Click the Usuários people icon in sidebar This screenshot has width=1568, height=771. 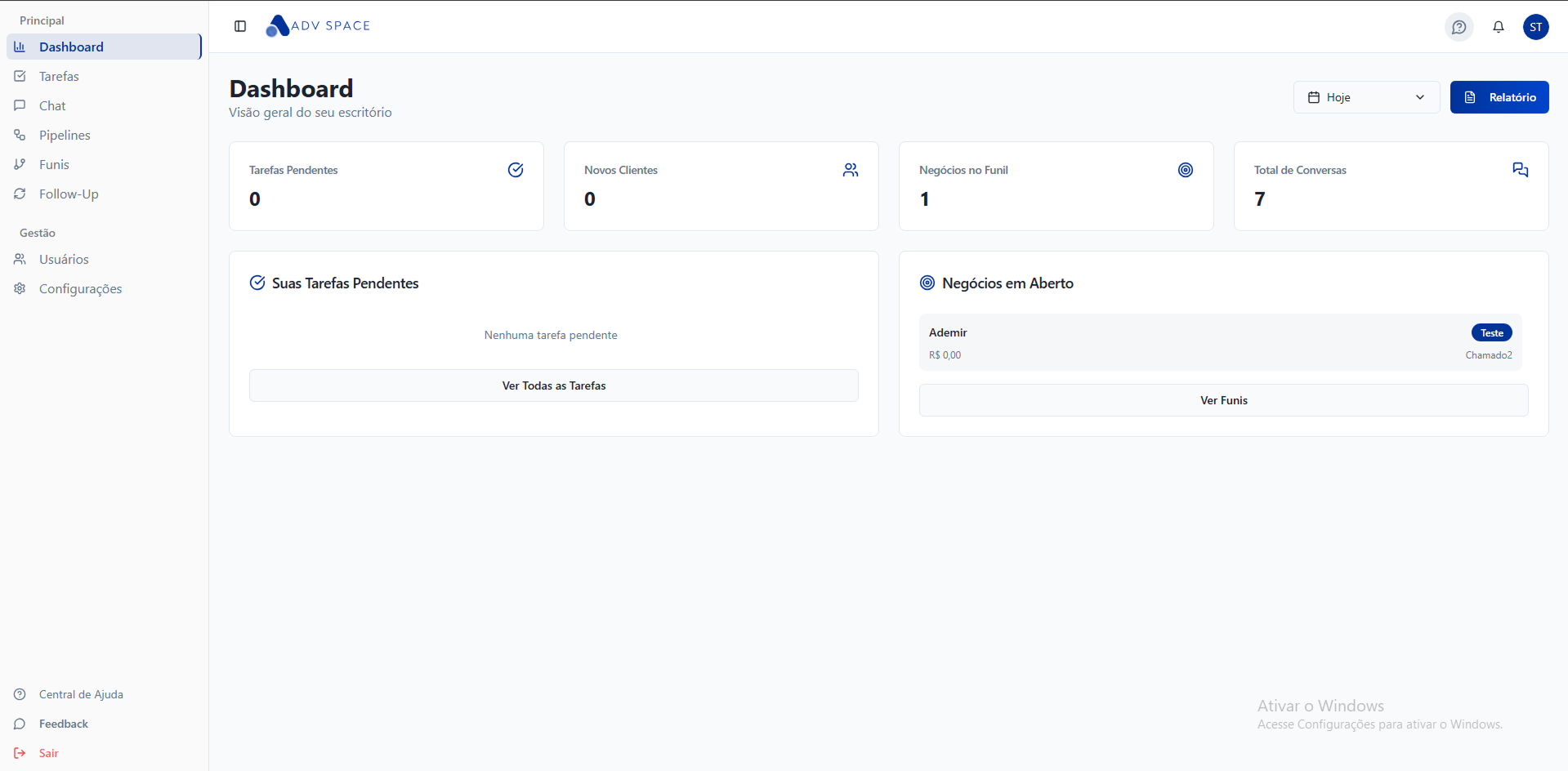point(20,259)
